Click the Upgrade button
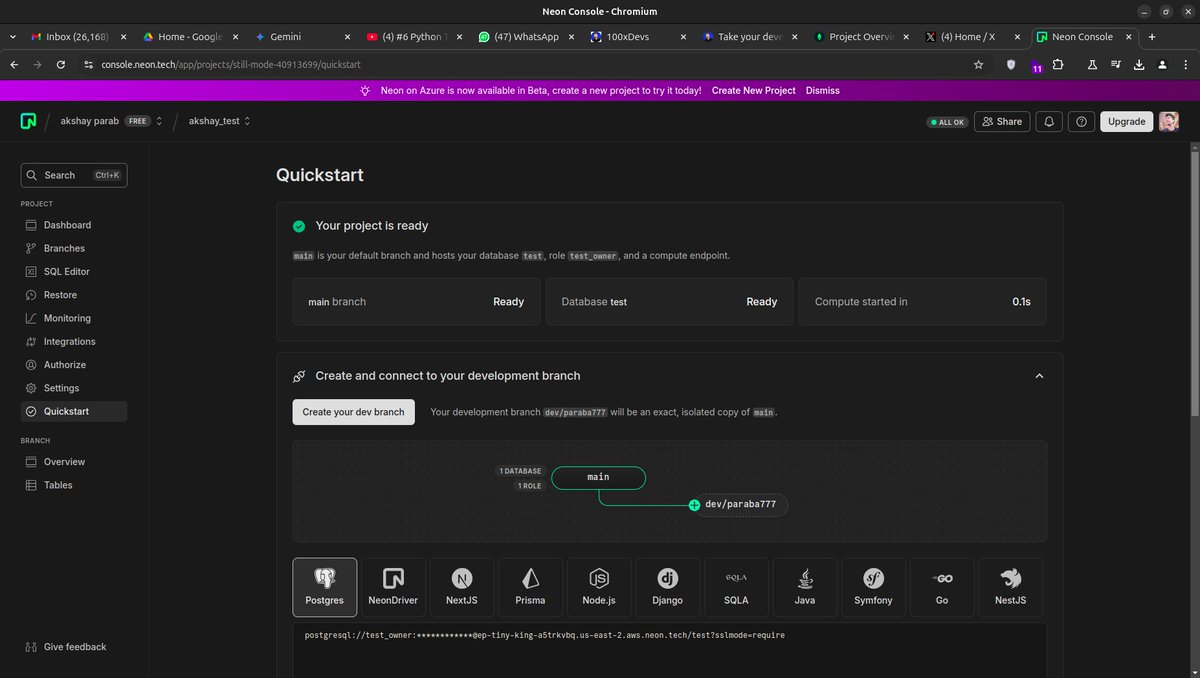This screenshot has height=678, width=1200. (x=1126, y=121)
